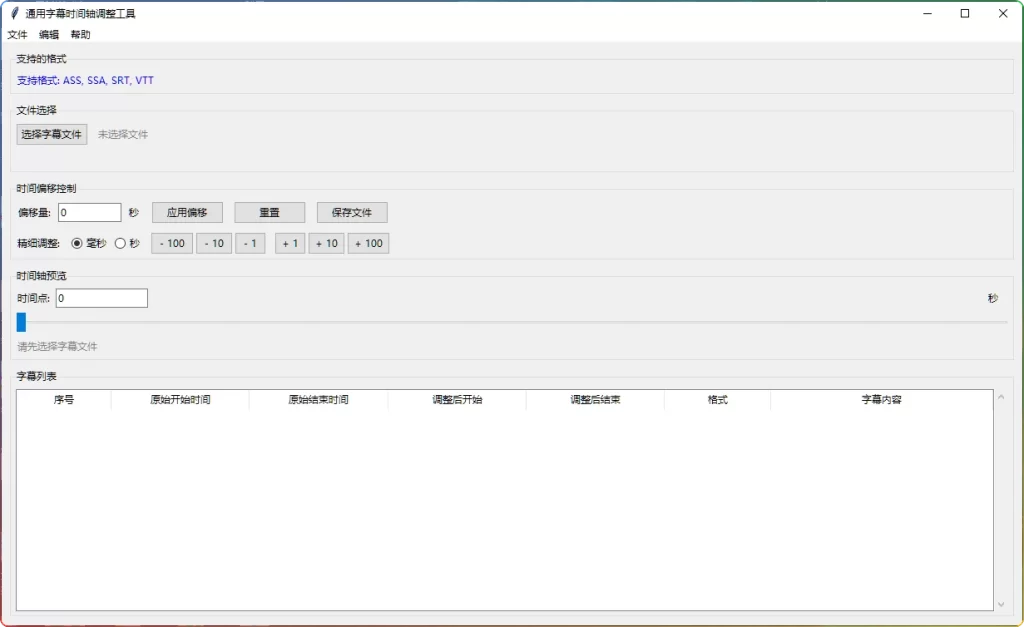Viewport: 1024px width, 627px height.
Task: Click the timeline preview slider handle
Action: (20, 322)
